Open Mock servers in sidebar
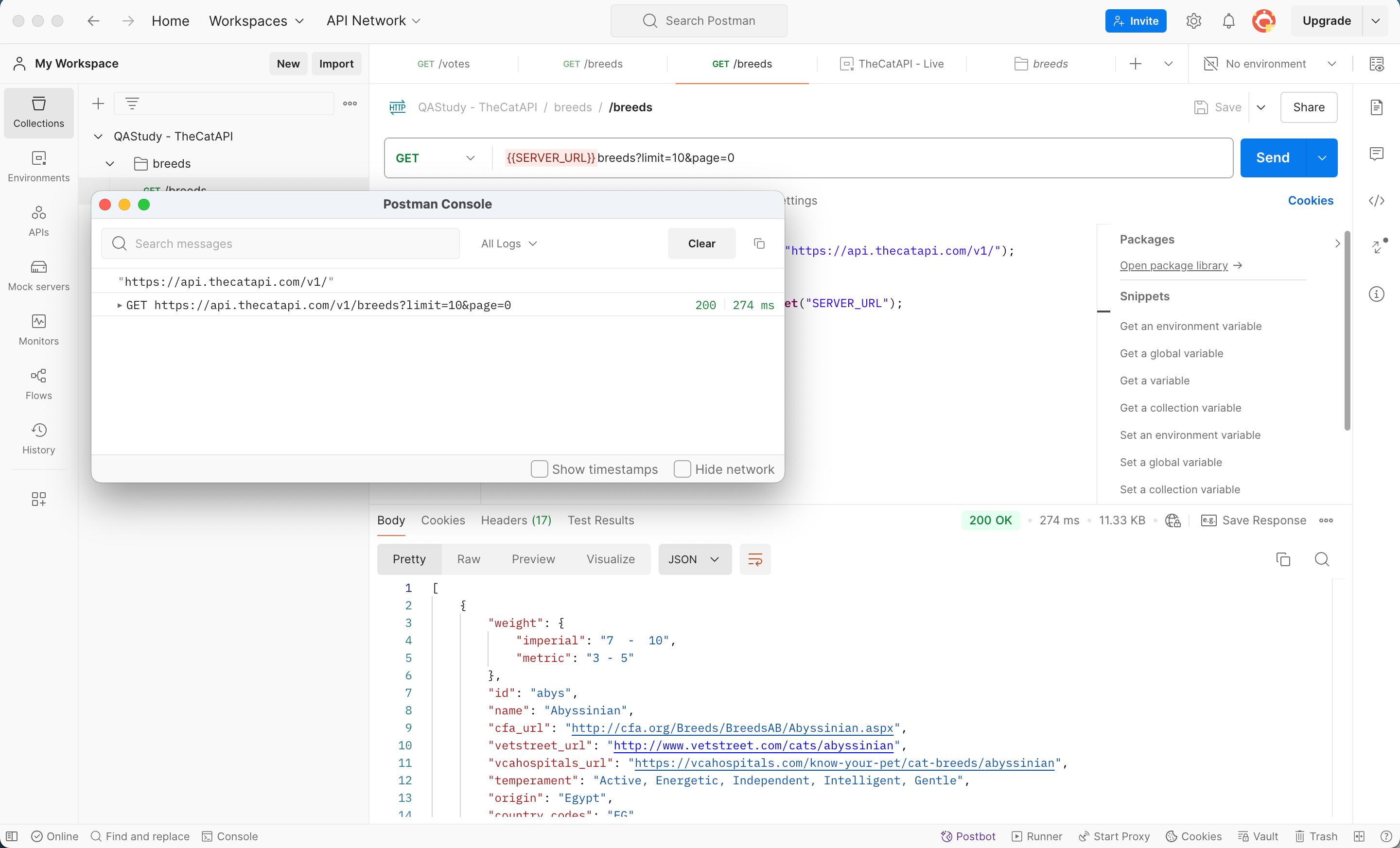This screenshot has width=1400, height=848. [38, 276]
